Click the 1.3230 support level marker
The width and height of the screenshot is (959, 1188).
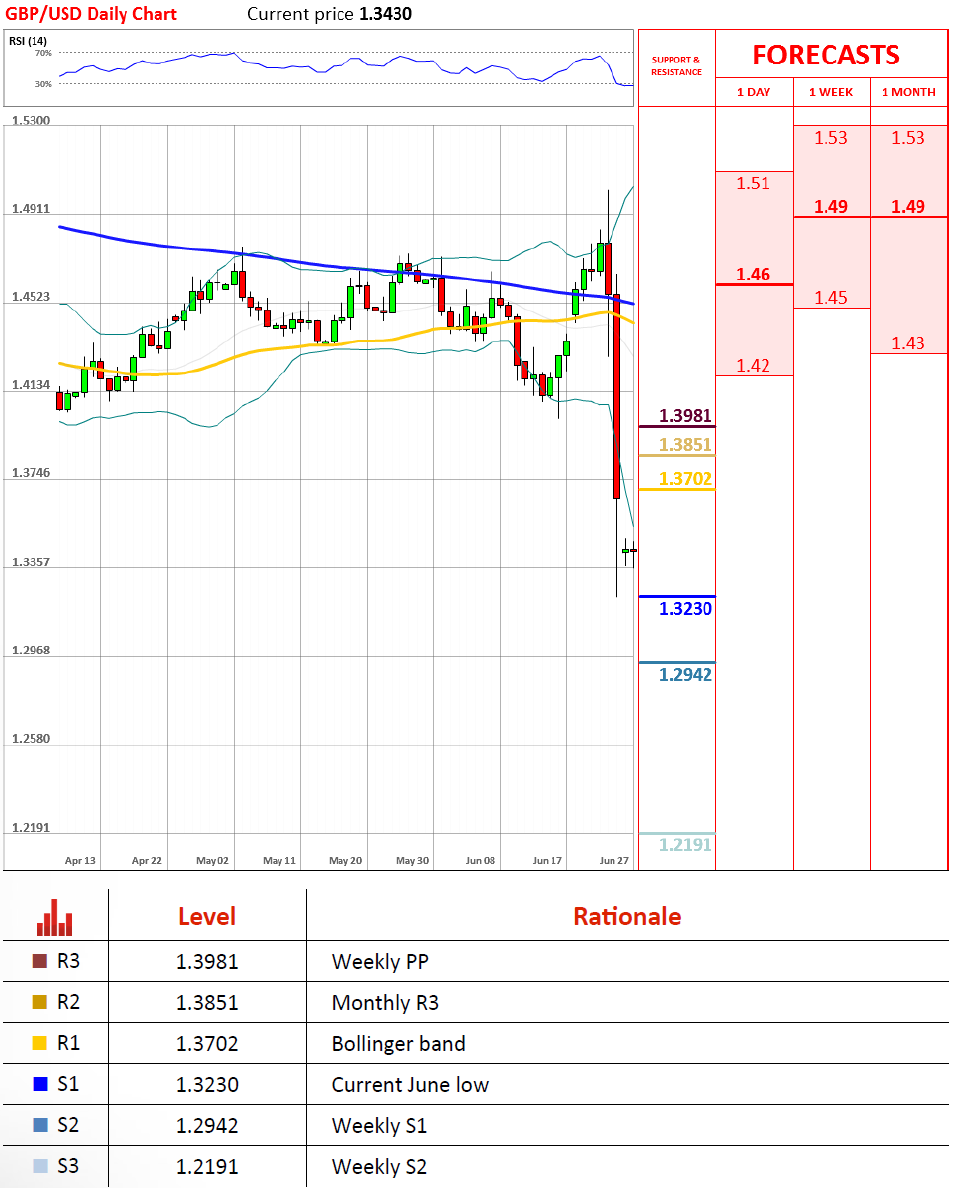pyautogui.click(x=685, y=608)
